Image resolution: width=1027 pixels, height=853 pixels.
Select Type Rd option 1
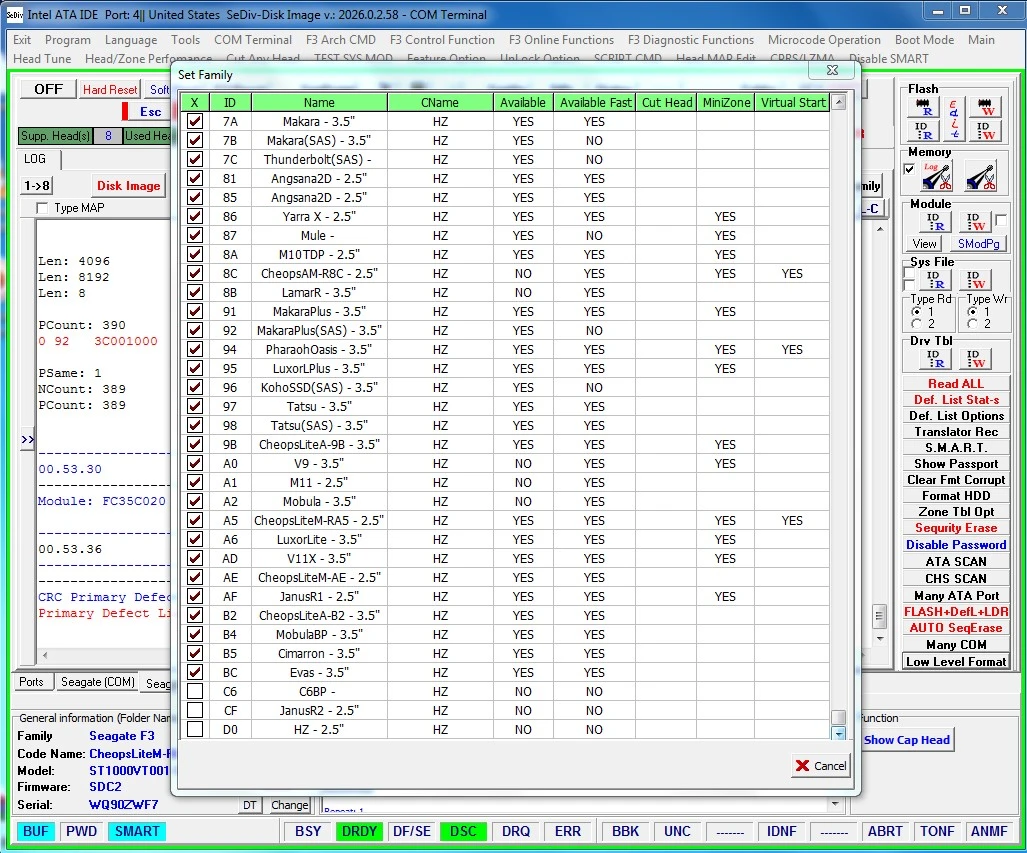click(916, 311)
